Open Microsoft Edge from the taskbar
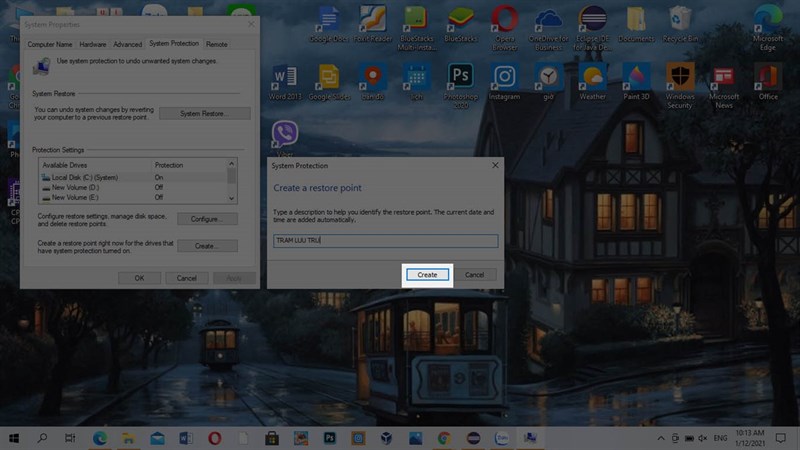 100,438
